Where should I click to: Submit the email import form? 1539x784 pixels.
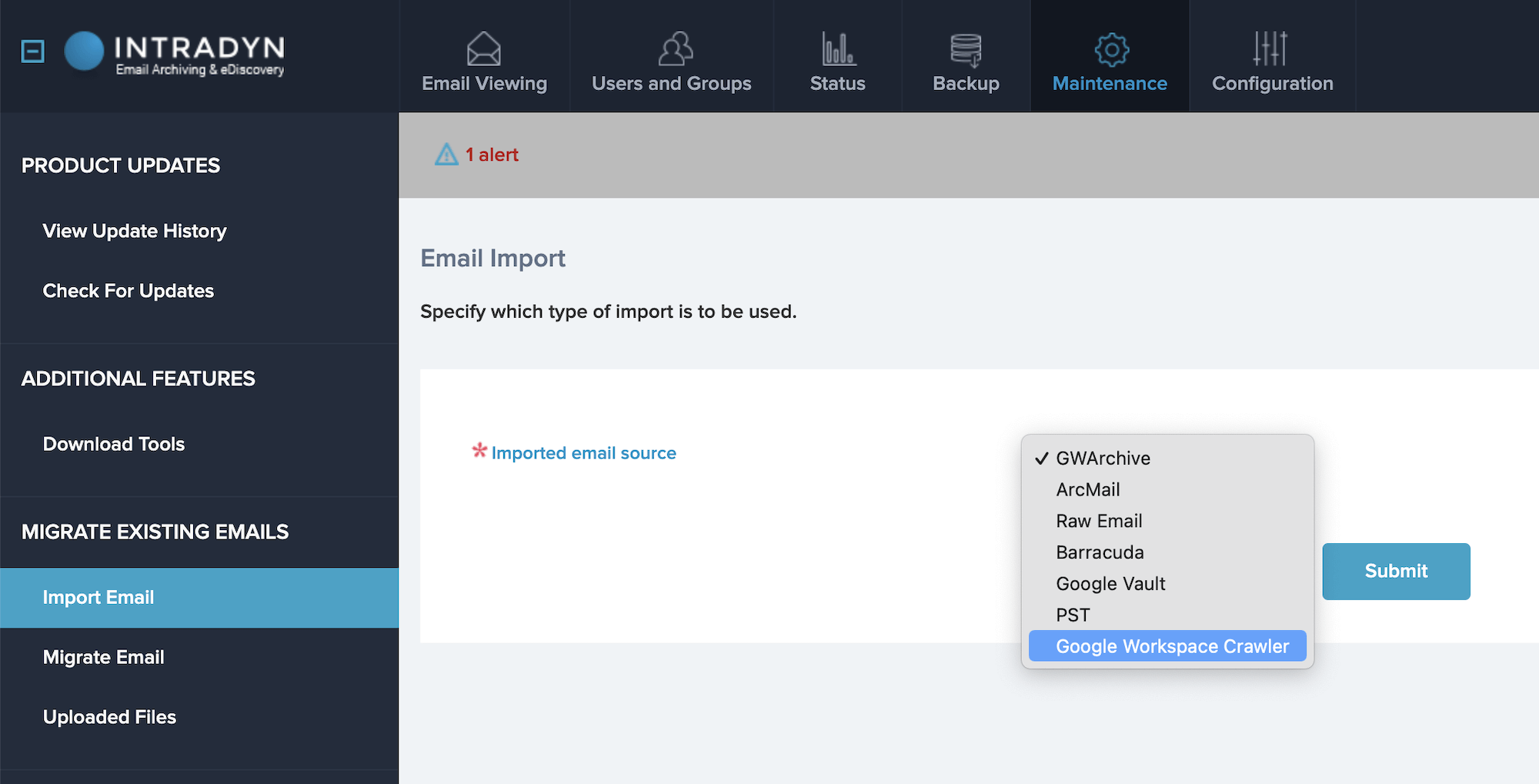[1396, 571]
